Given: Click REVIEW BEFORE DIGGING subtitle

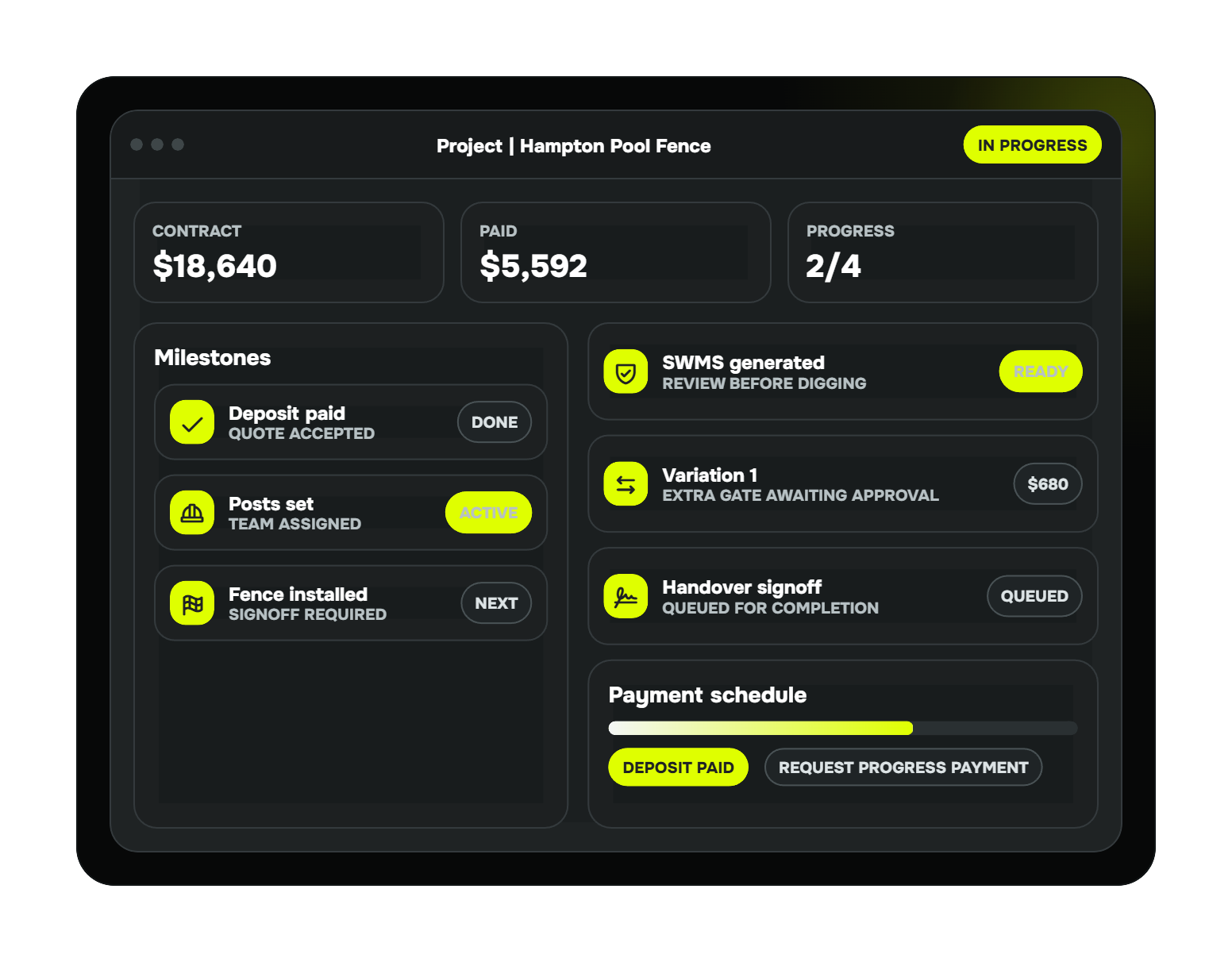Looking at the screenshot, I should tap(764, 383).
